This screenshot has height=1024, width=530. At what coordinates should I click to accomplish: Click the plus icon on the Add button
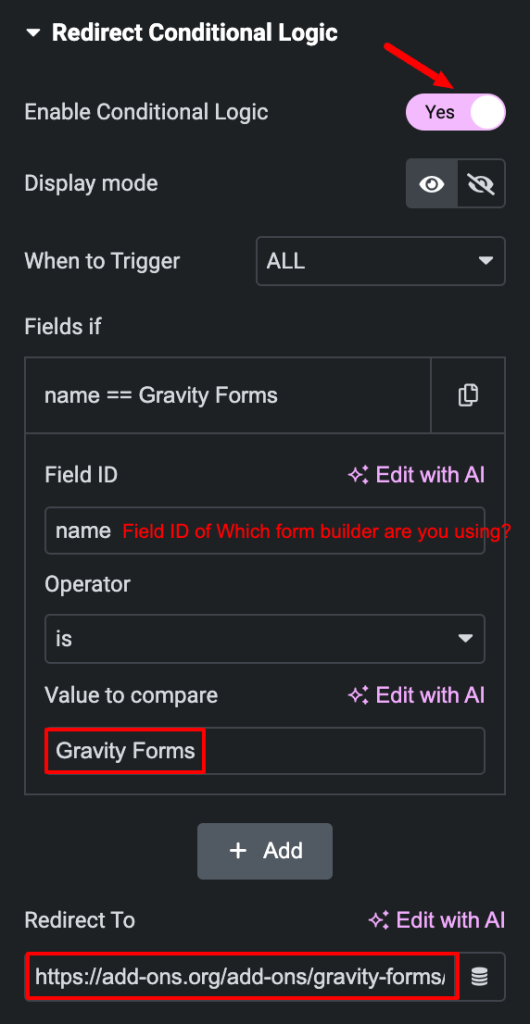coord(238,851)
